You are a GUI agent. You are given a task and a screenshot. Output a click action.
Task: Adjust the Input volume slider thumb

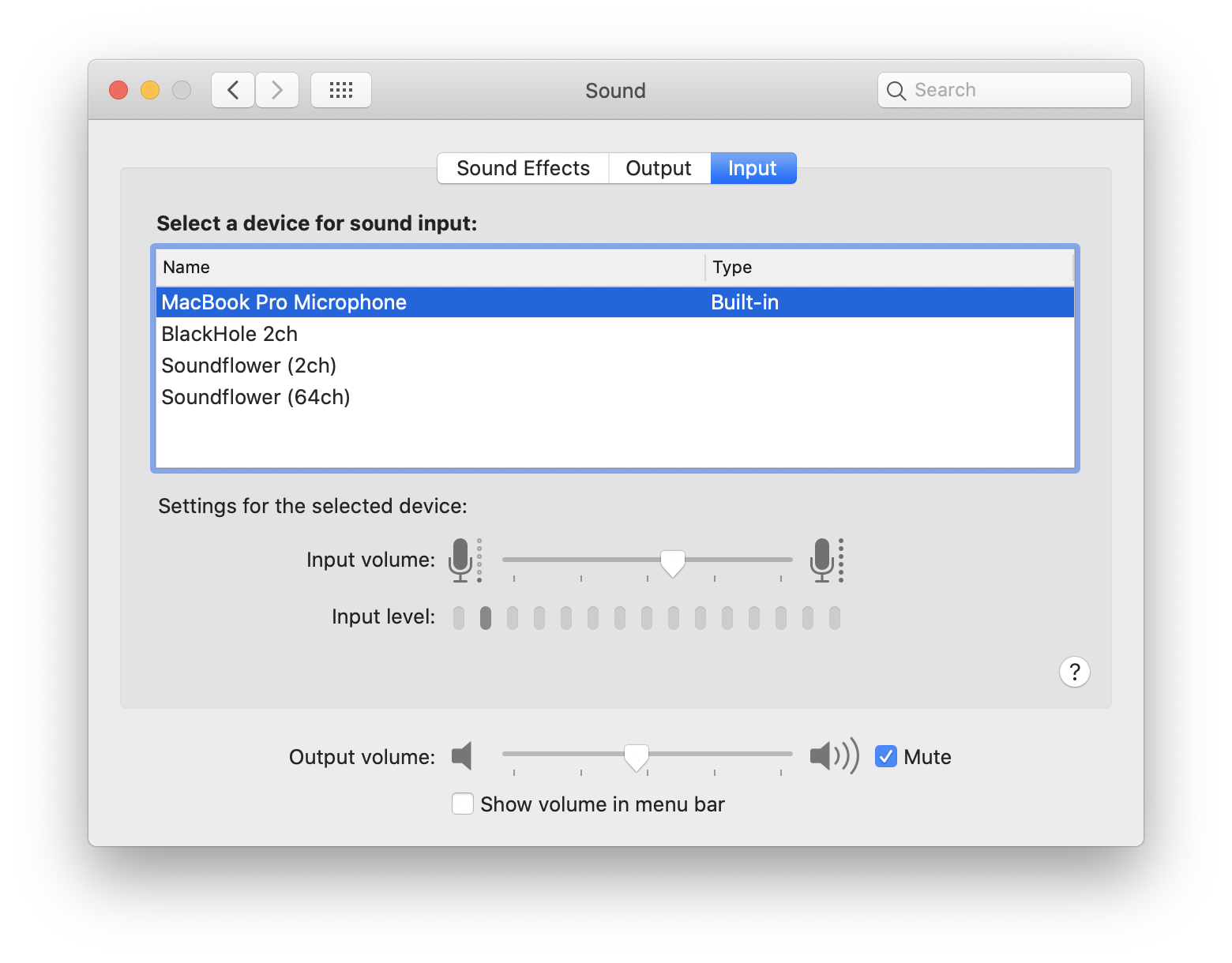click(673, 563)
